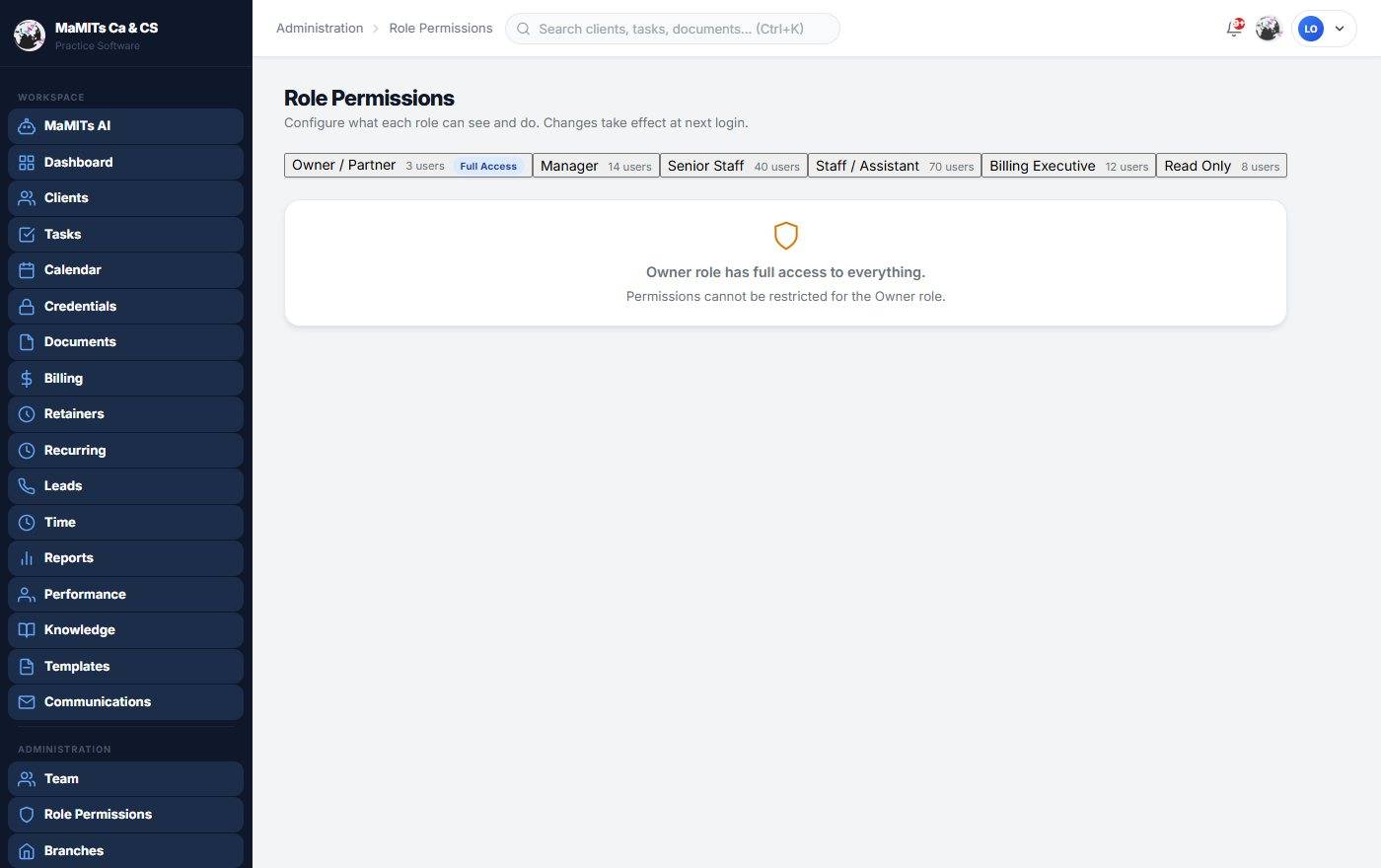Screen dimensions: 1381x868
Task: Click the Dashboard grid icon
Action: tap(27, 163)
